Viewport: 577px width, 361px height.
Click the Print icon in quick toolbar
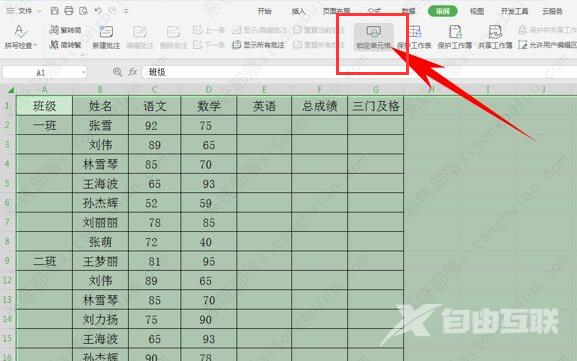69,11
